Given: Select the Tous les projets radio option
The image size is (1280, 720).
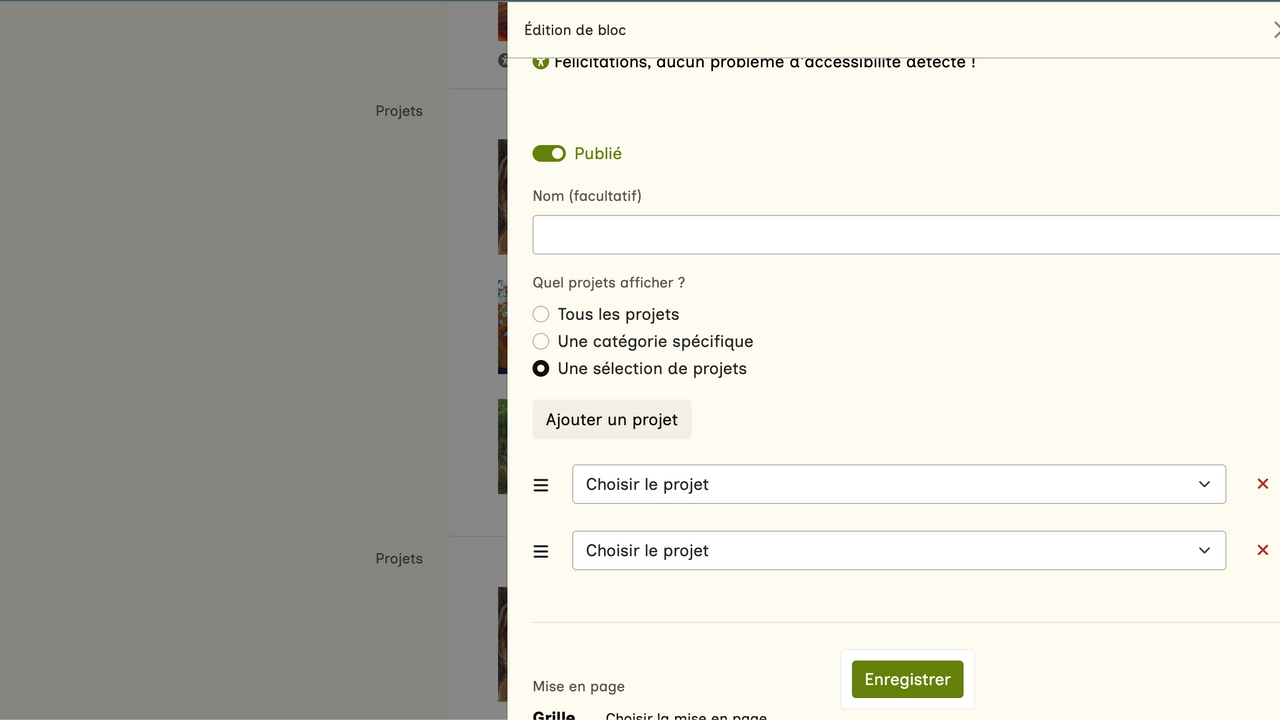Looking at the screenshot, I should click(x=541, y=314).
